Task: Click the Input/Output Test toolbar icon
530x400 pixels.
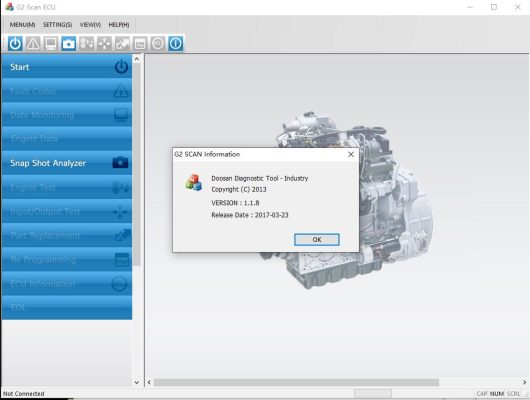Action: pyautogui.click(x=104, y=44)
